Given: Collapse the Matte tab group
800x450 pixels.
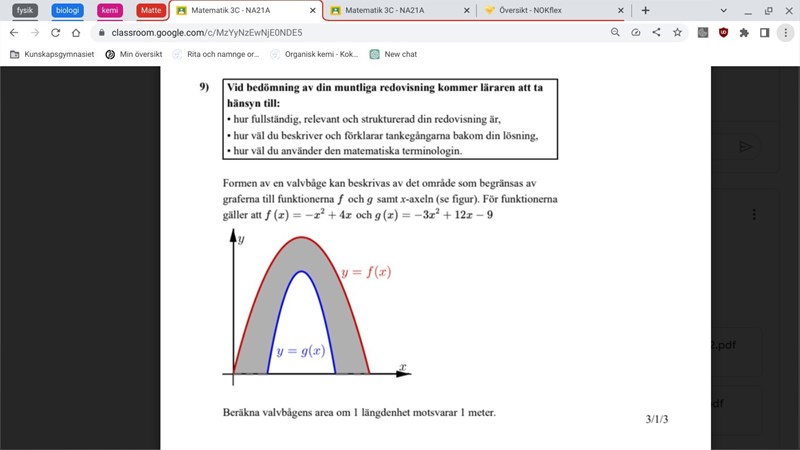Looking at the screenshot, I should coord(151,10).
